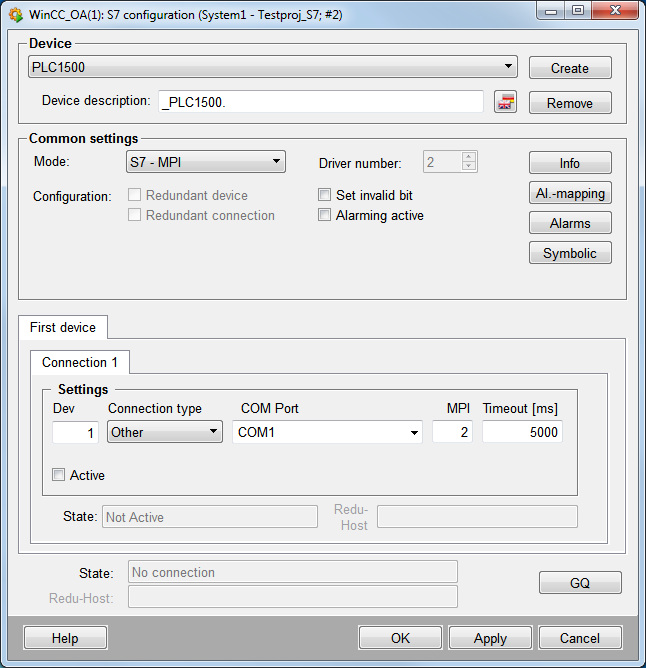Switch to the First device tab

(63, 327)
